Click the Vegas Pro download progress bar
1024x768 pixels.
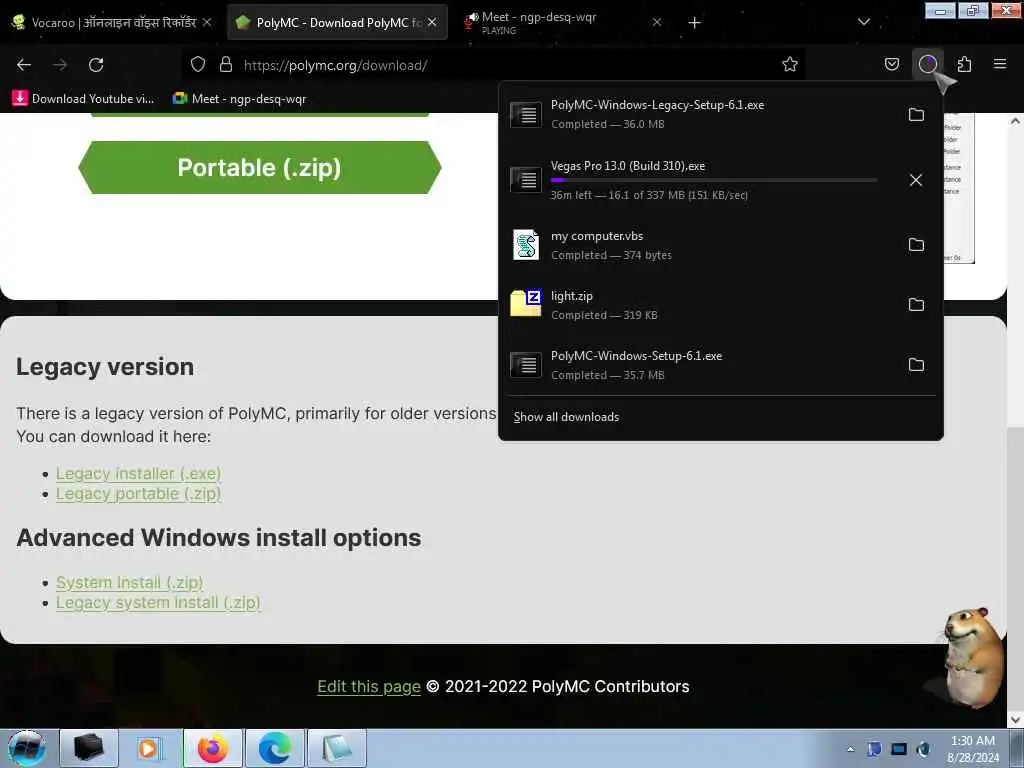pos(713,180)
